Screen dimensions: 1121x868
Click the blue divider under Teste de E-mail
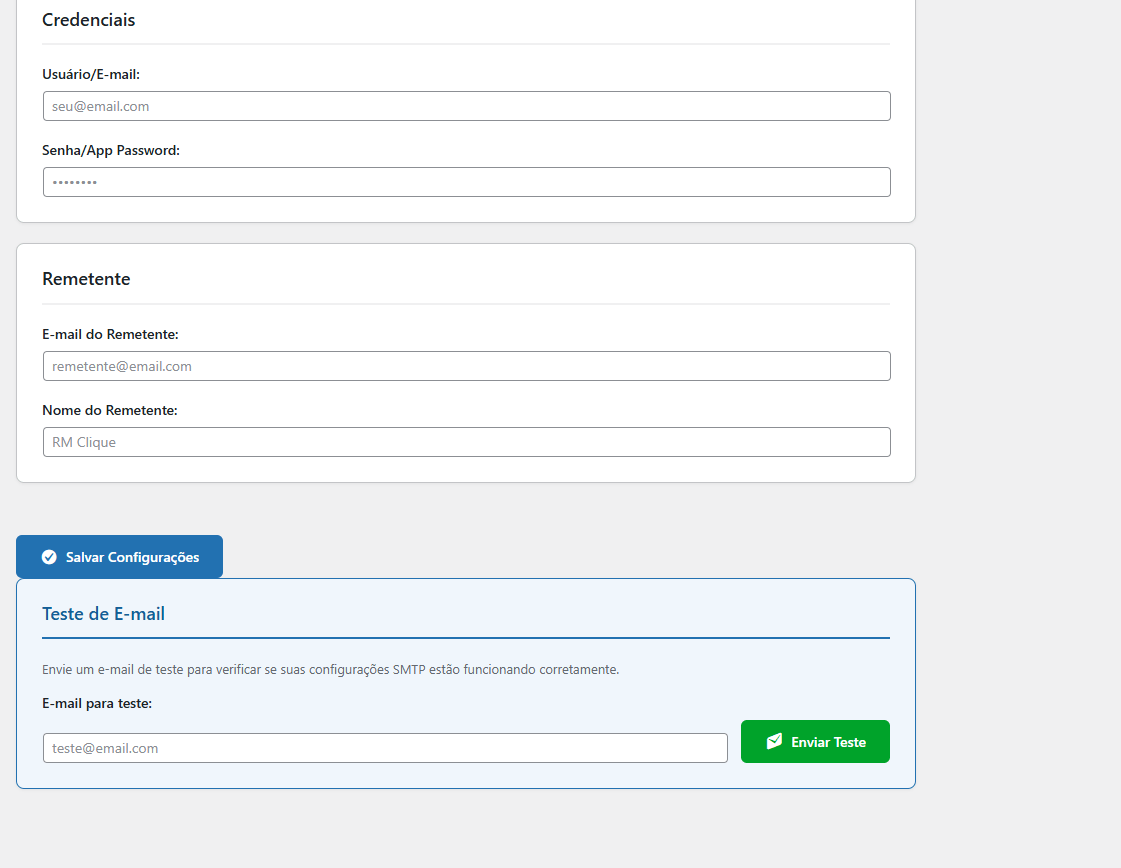[466, 637]
